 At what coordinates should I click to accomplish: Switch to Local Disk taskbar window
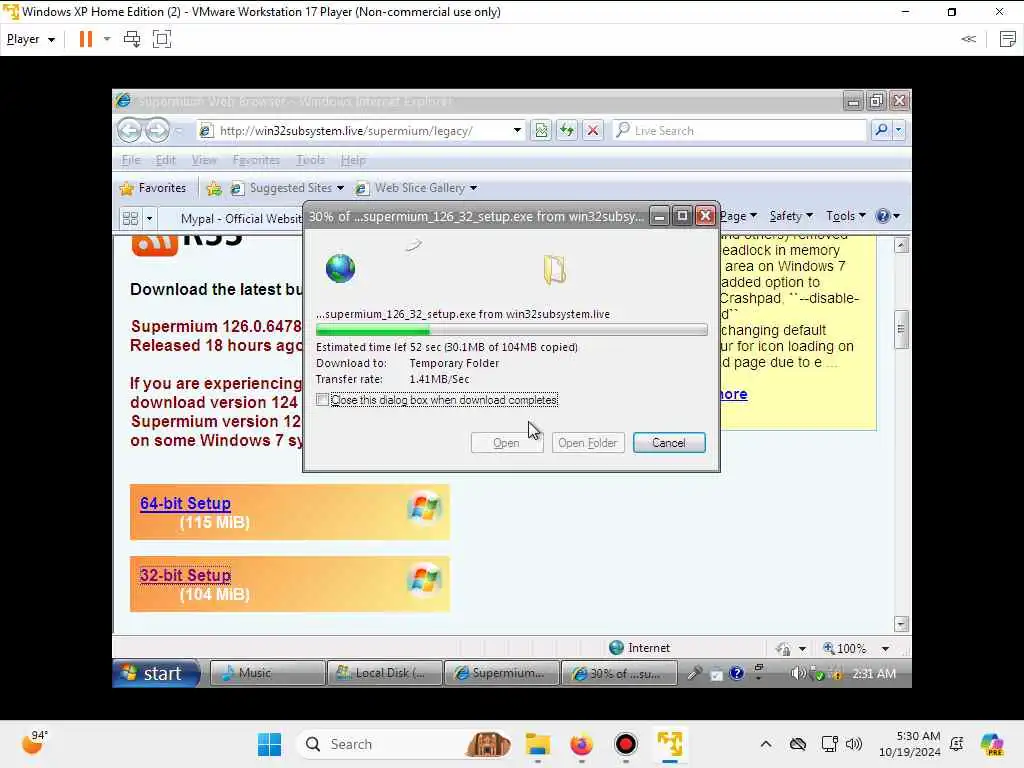click(x=385, y=673)
